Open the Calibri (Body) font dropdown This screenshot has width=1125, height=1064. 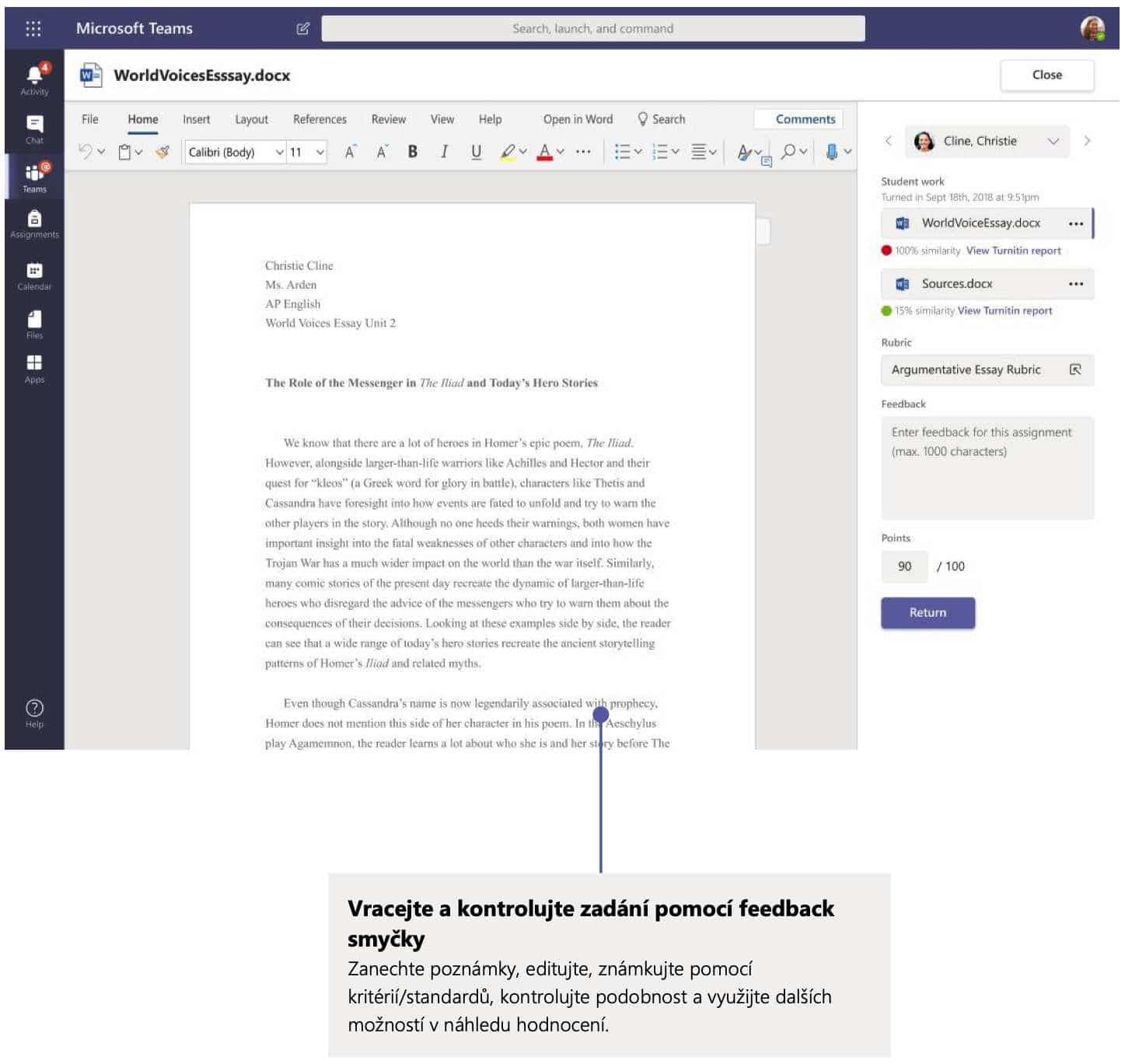pos(235,152)
